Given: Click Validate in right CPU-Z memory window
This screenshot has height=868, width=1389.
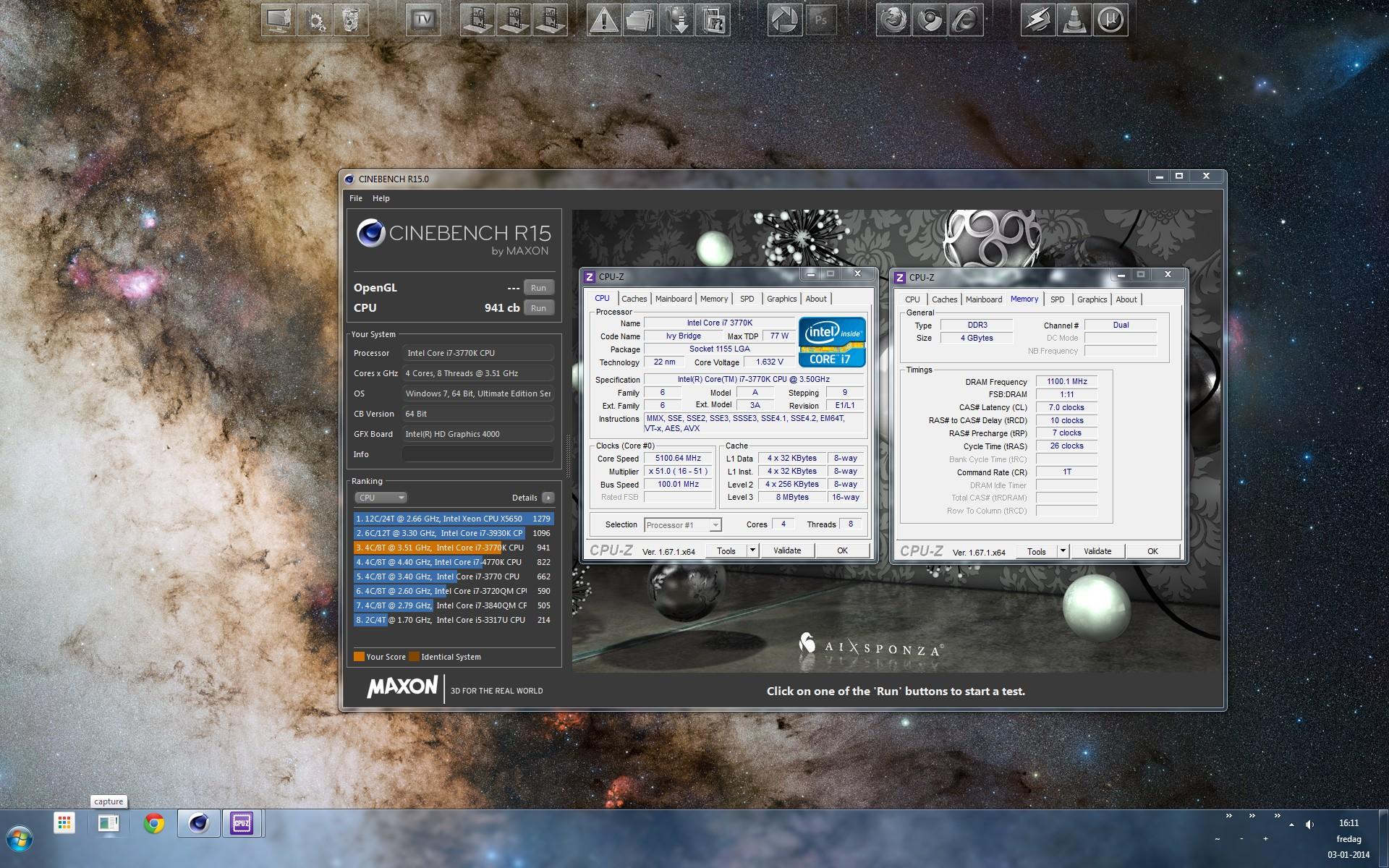Looking at the screenshot, I should [x=1097, y=551].
